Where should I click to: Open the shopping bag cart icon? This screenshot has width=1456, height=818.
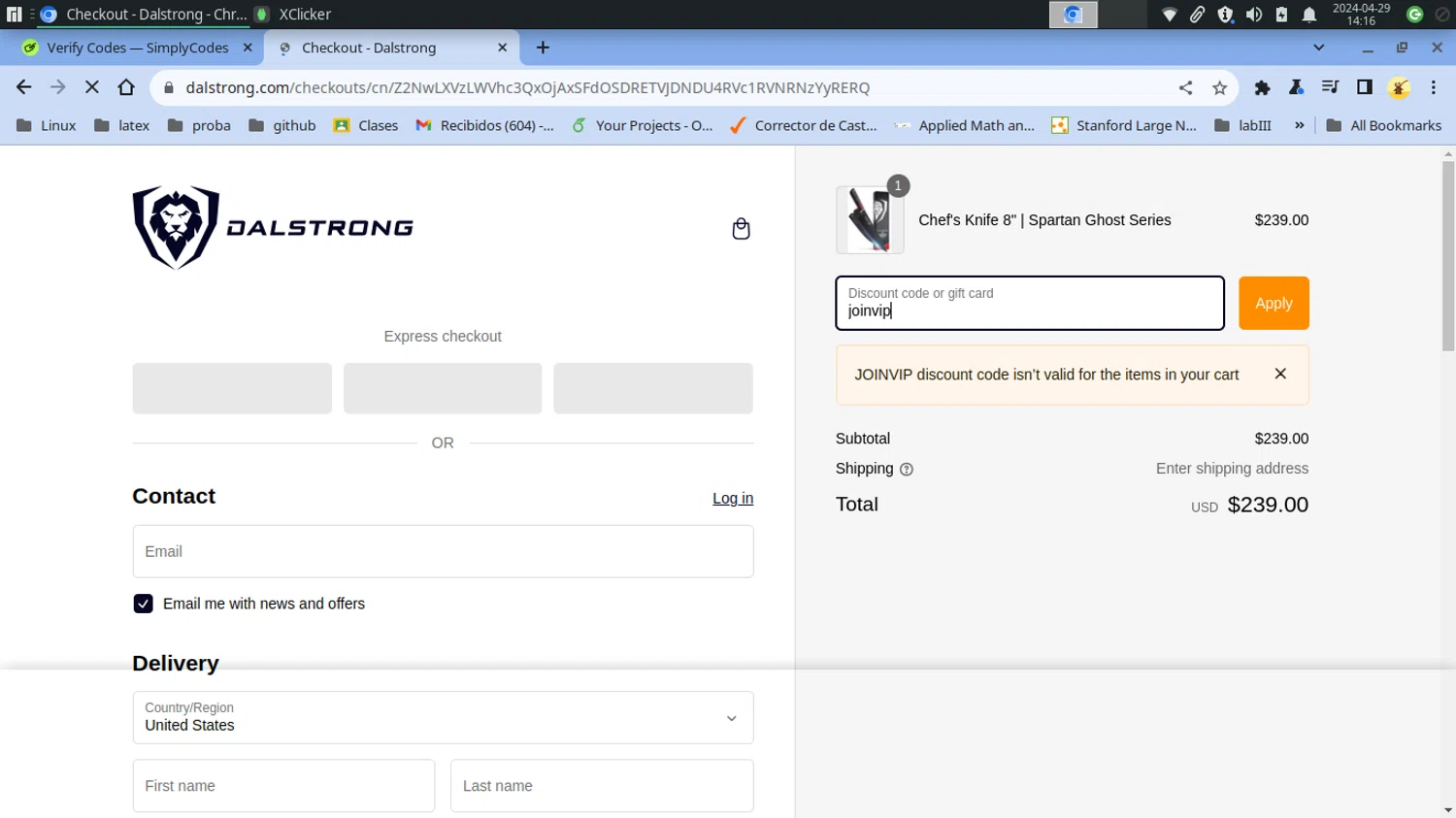(x=741, y=229)
